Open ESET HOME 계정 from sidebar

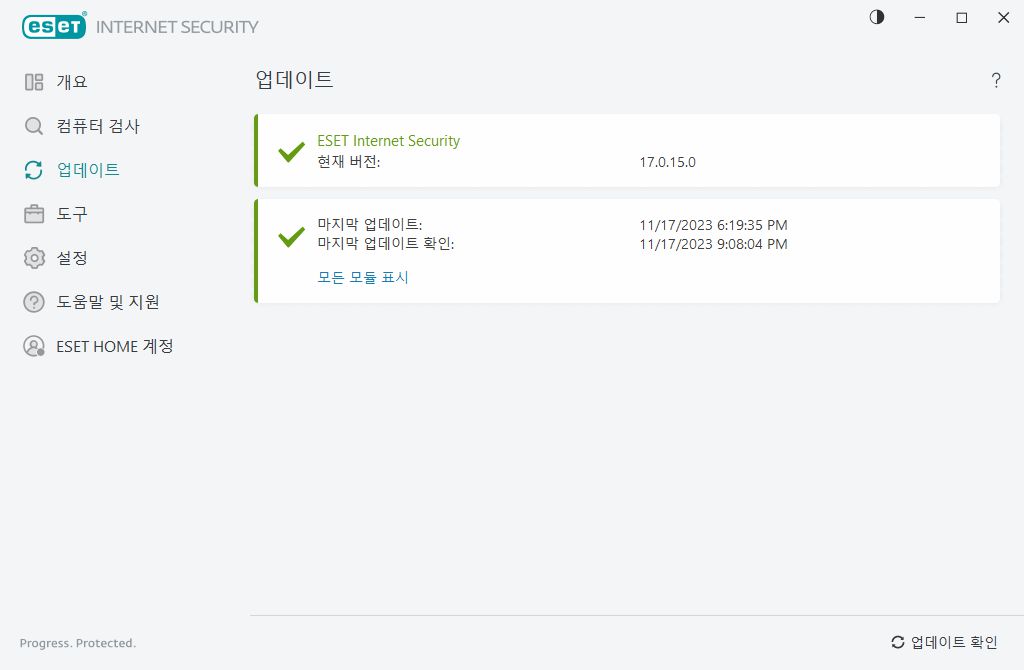click(115, 346)
